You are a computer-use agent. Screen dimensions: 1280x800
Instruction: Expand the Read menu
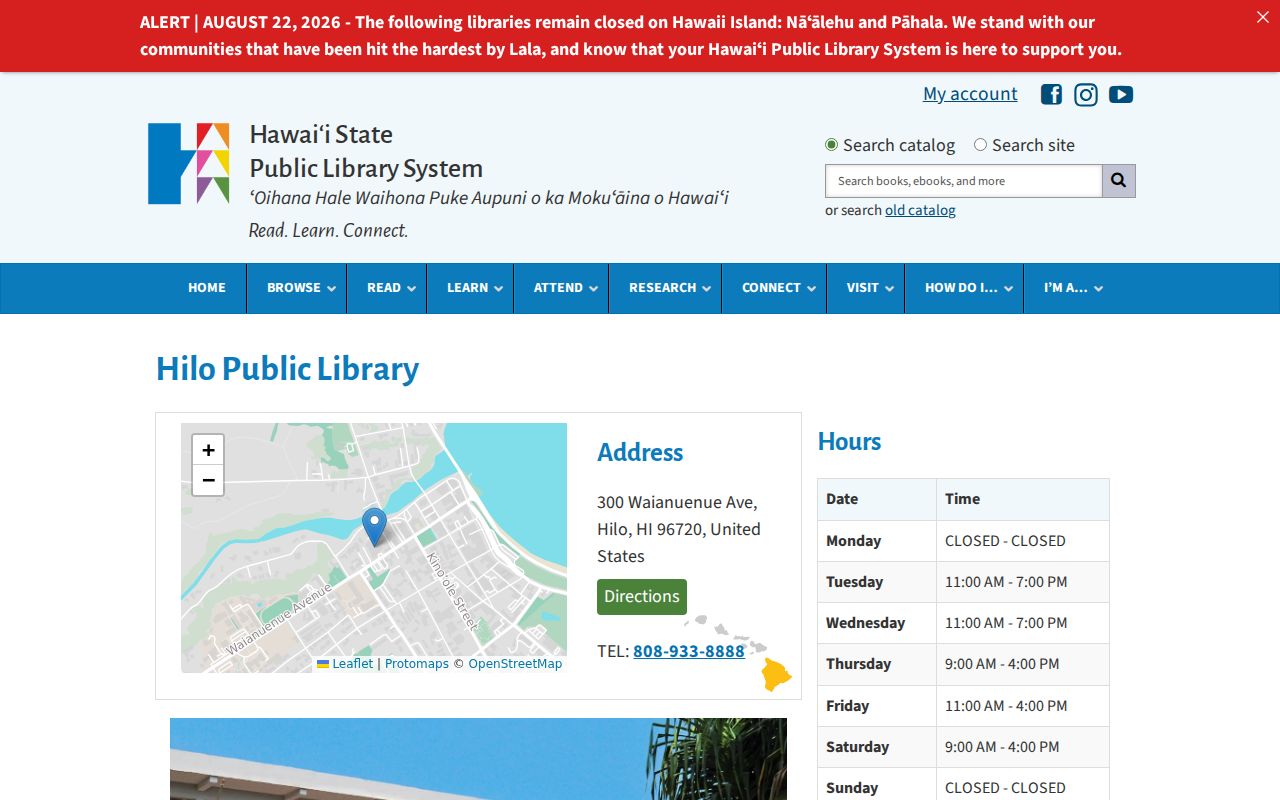(386, 288)
